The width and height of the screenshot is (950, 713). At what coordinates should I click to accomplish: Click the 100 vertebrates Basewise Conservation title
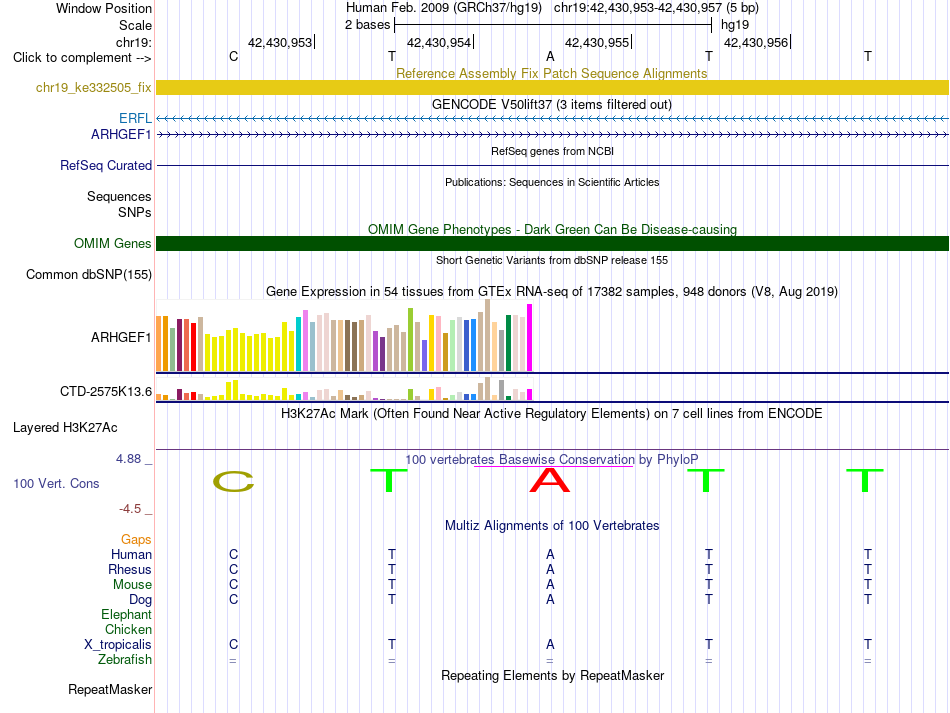click(x=551, y=459)
